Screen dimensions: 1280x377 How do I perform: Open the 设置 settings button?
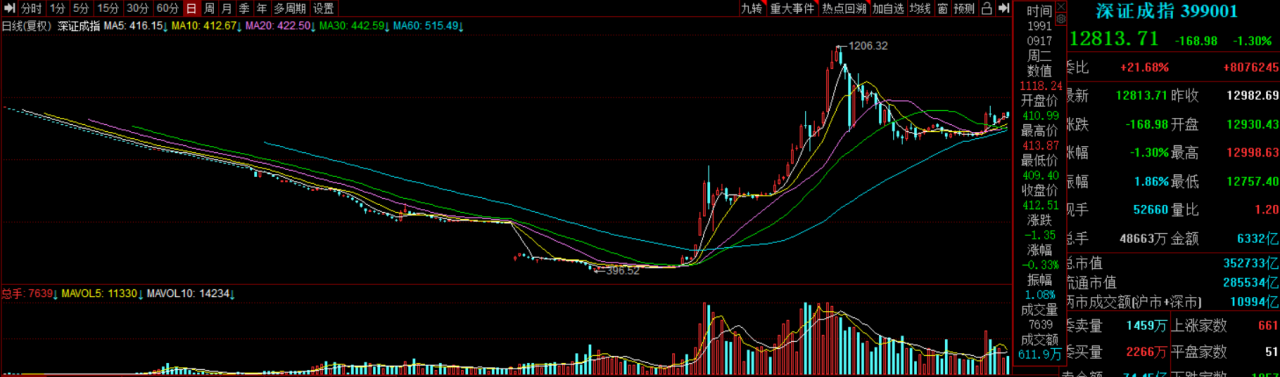pyautogui.click(x=324, y=8)
